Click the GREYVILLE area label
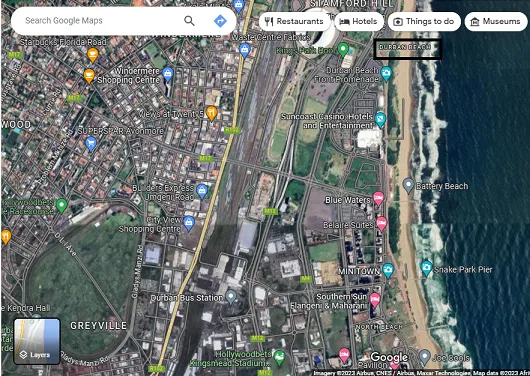 point(99,326)
